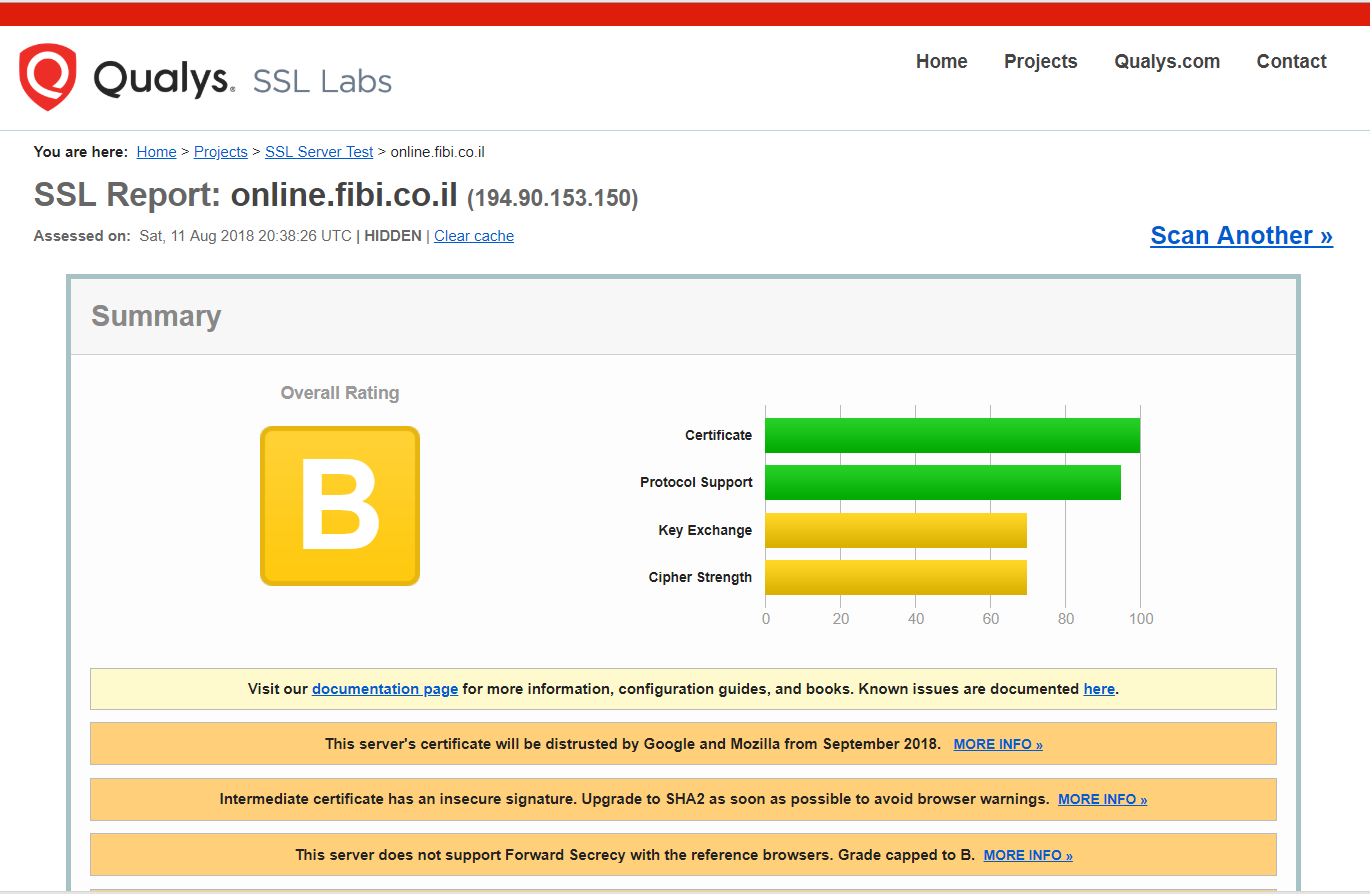Click the 'Summary' section heading
This screenshot has height=894, width=1370.
pos(156,316)
